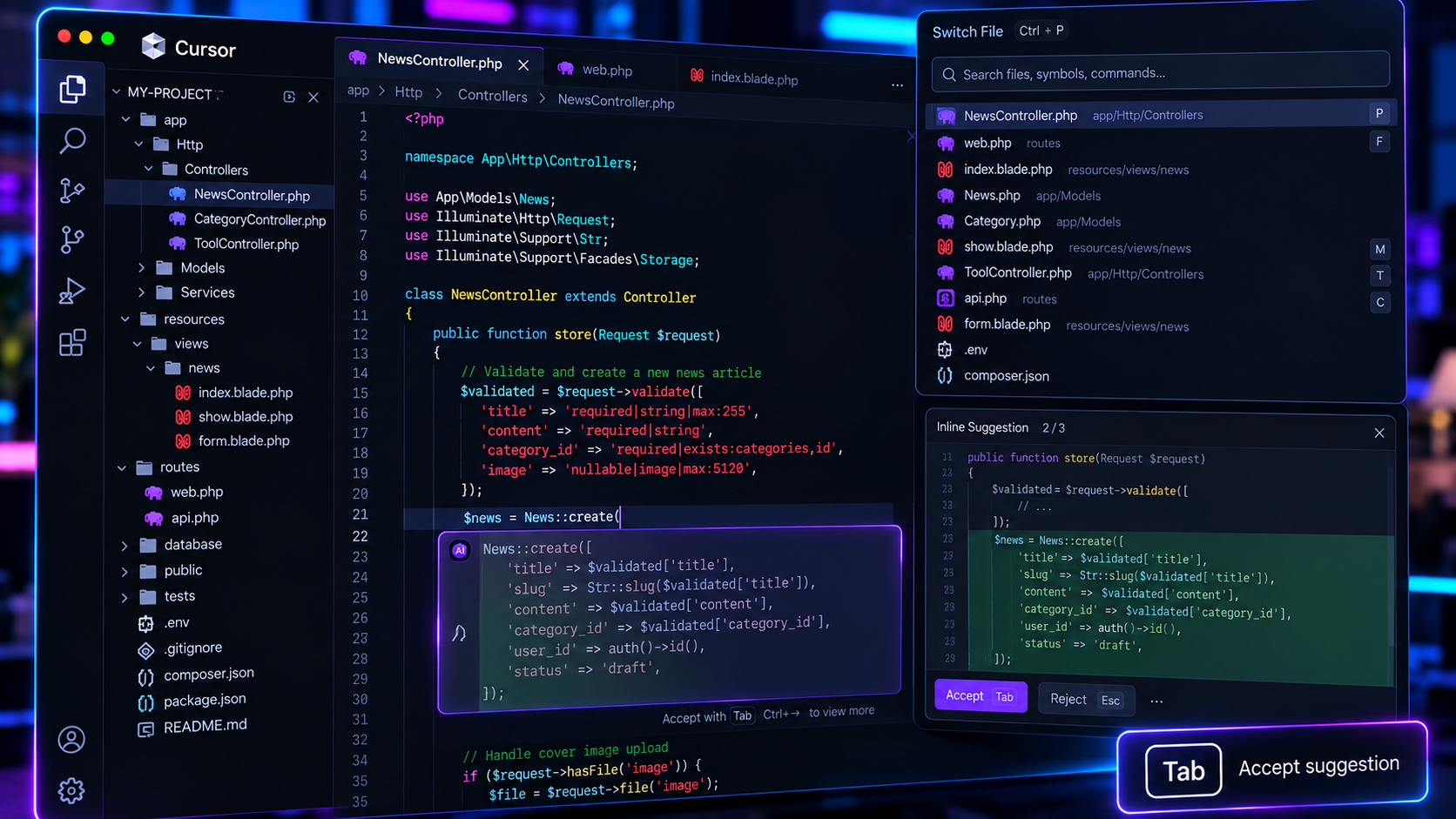Focus the Search files, symbols, commands field
This screenshot has height=819, width=1456.
(1160, 73)
